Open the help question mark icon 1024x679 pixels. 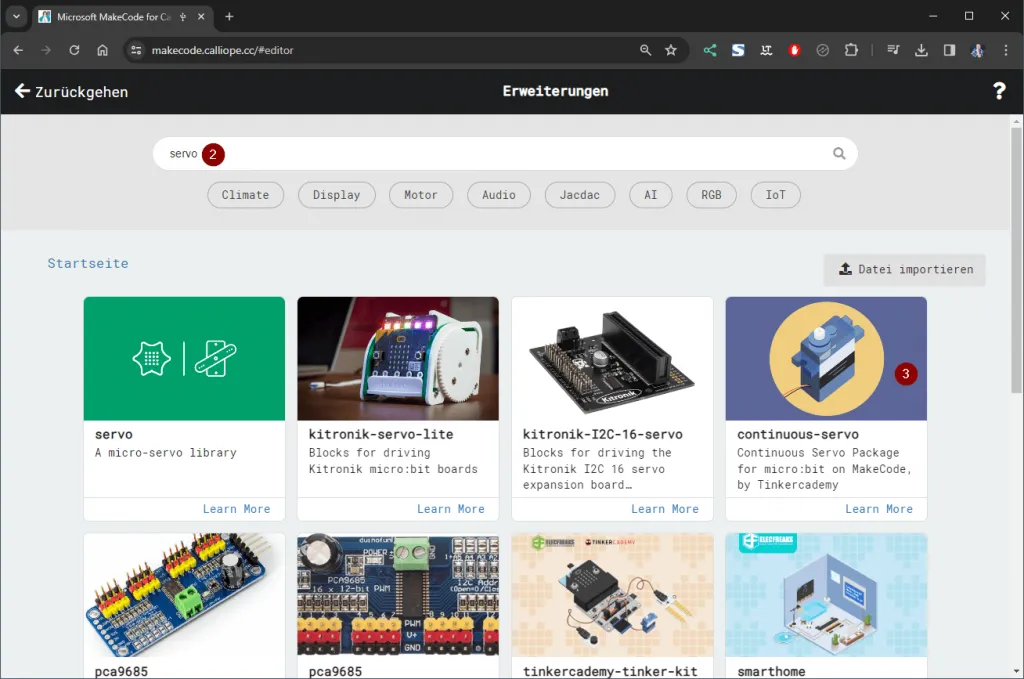[998, 91]
